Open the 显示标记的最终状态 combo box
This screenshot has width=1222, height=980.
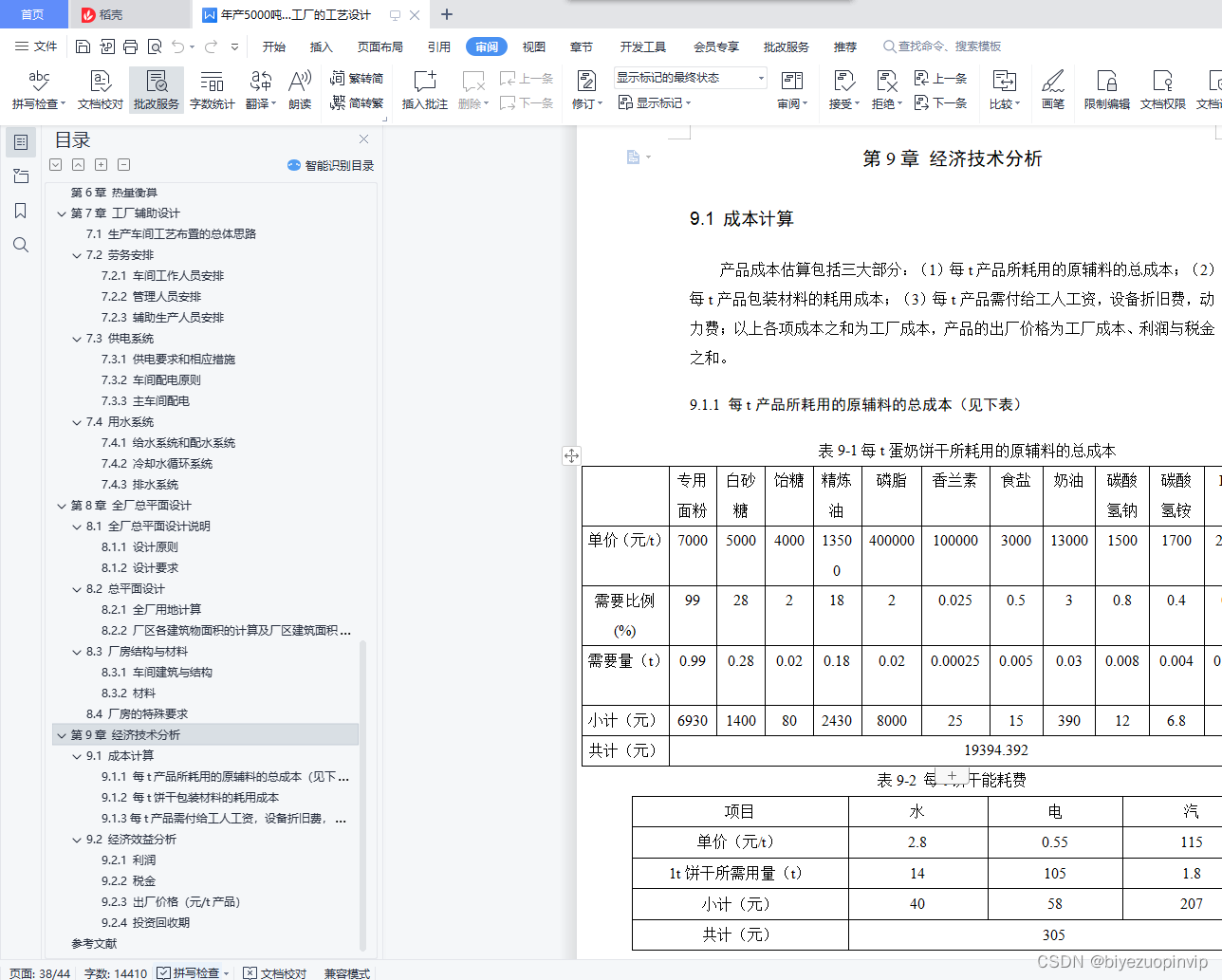coord(690,78)
